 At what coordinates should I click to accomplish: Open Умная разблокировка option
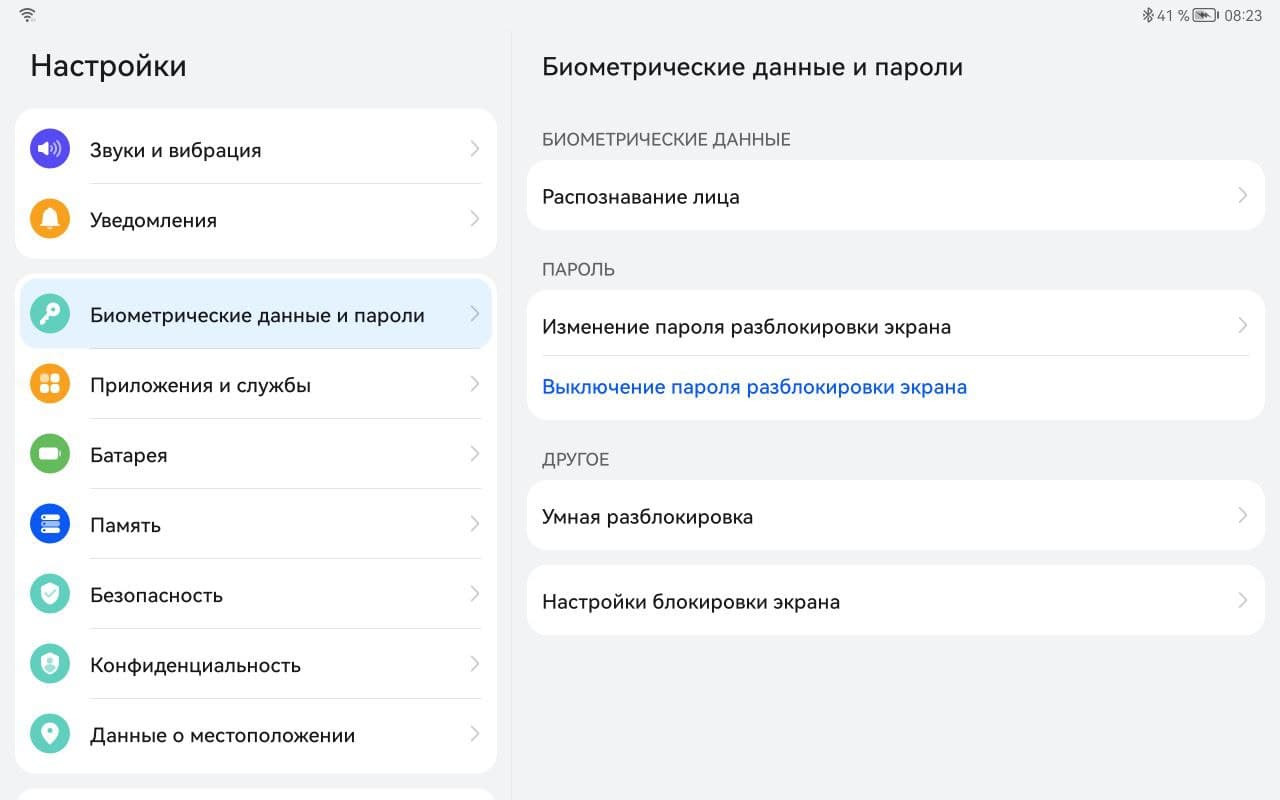coord(647,517)
